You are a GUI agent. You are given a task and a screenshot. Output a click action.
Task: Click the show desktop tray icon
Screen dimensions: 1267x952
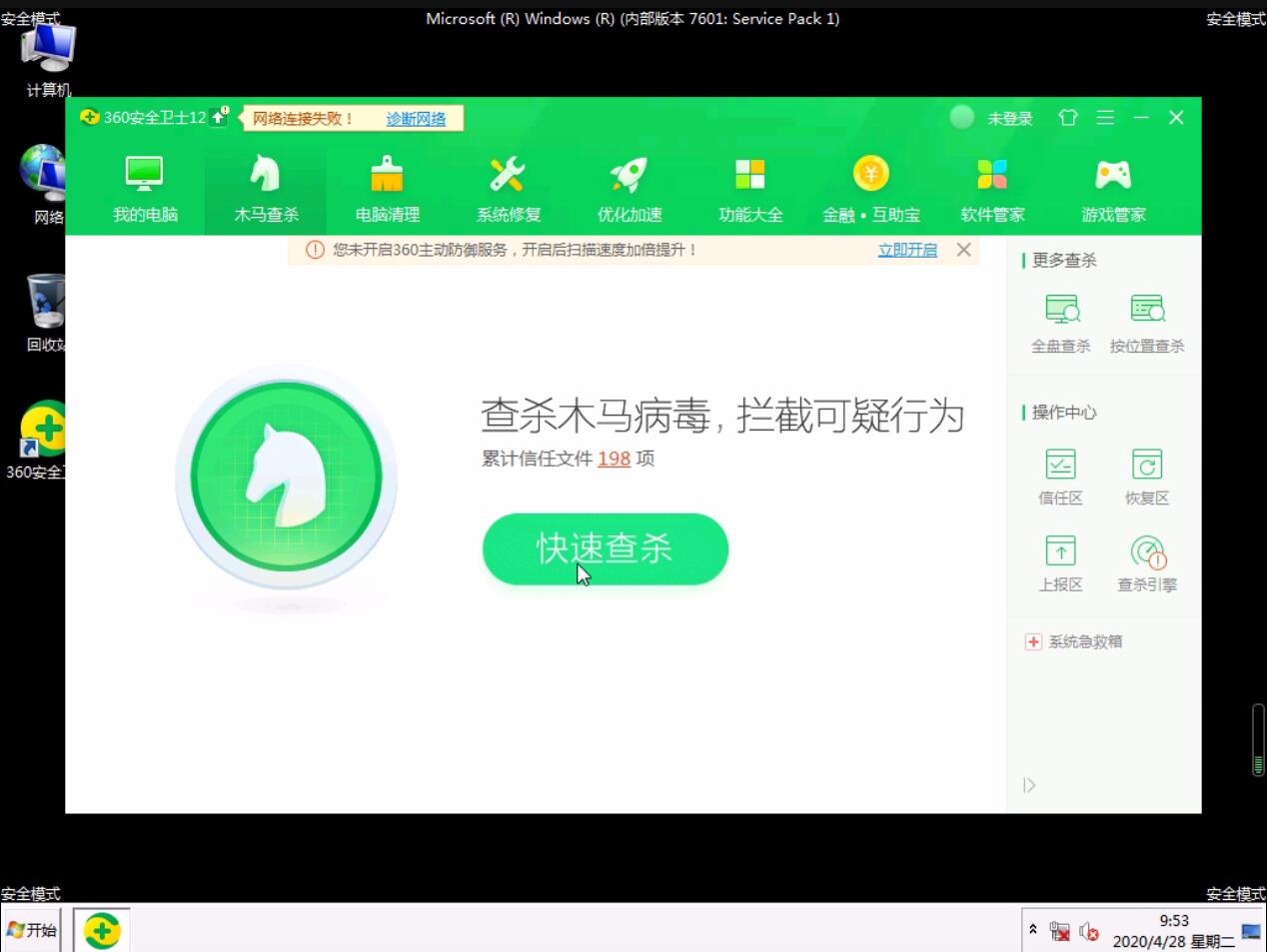[x=1251, y=931]
